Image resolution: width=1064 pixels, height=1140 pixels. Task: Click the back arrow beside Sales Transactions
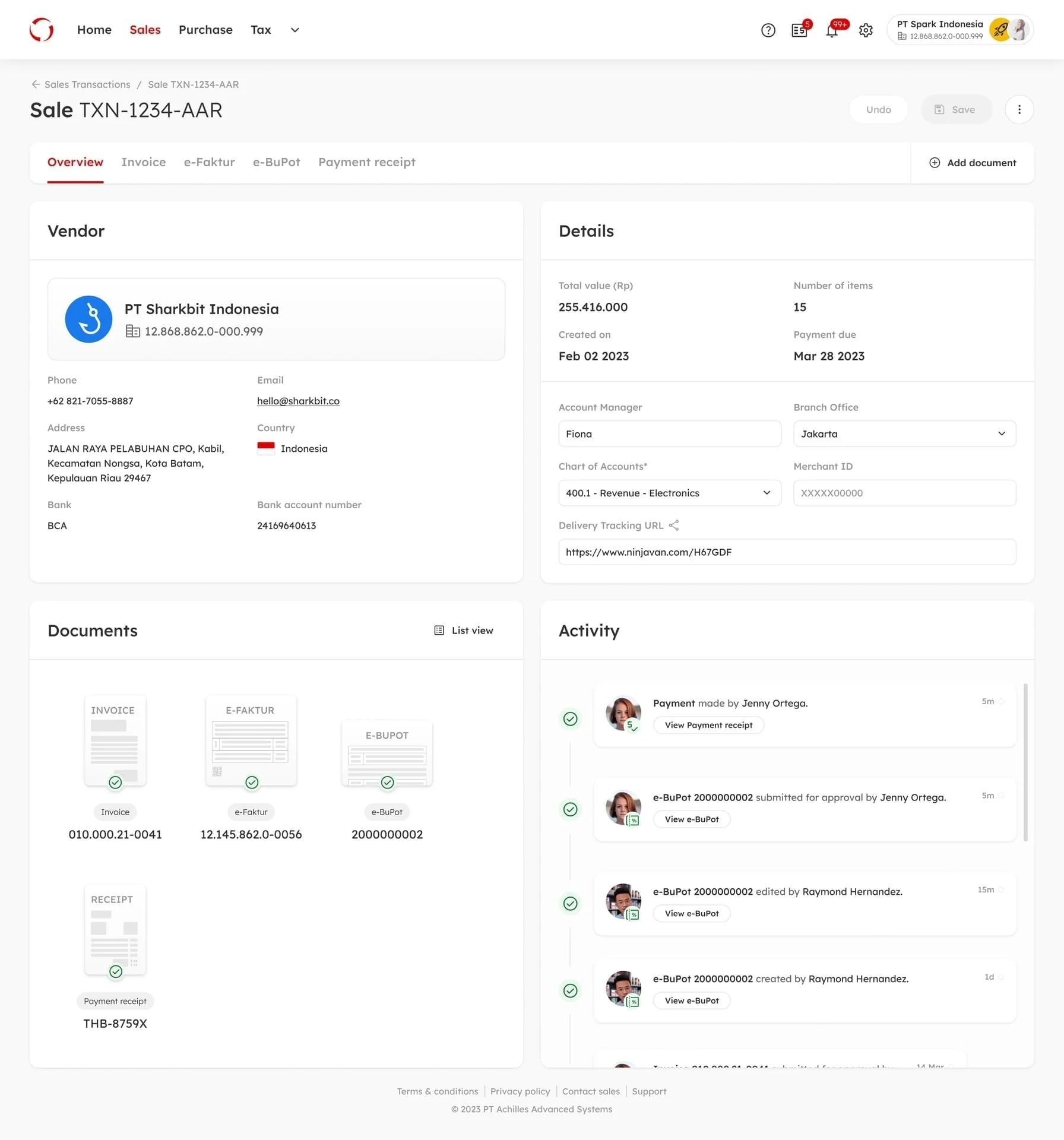[x=36, y=84]
